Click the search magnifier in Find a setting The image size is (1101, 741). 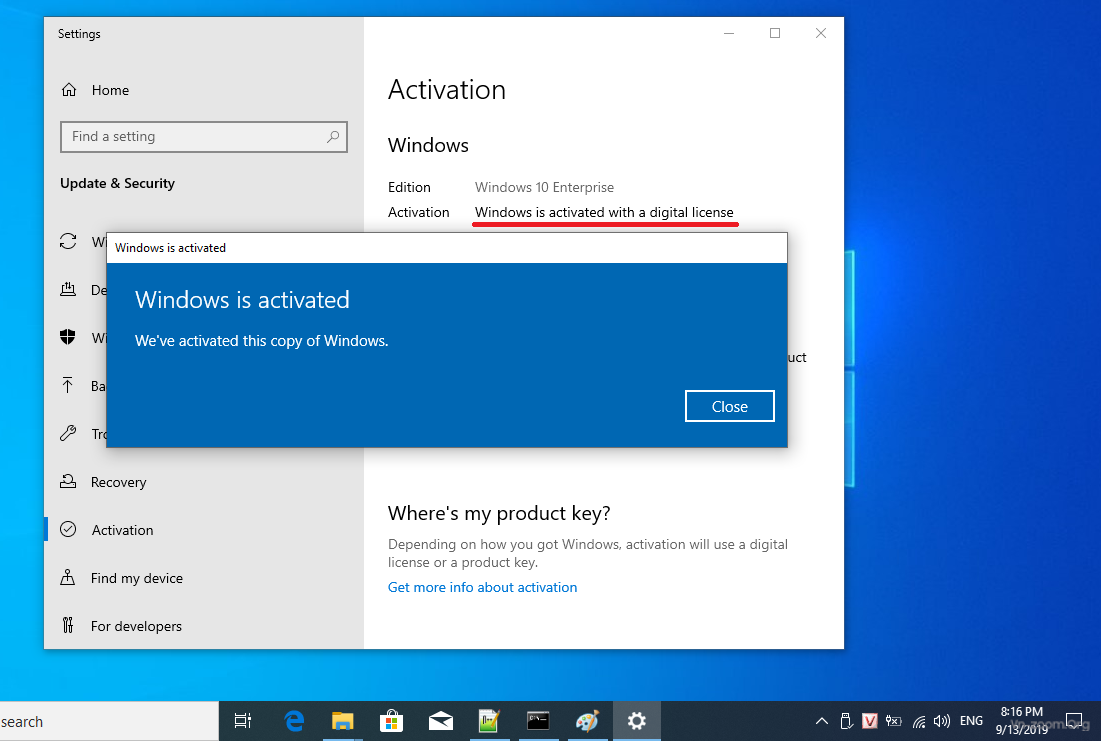(333, 136)
